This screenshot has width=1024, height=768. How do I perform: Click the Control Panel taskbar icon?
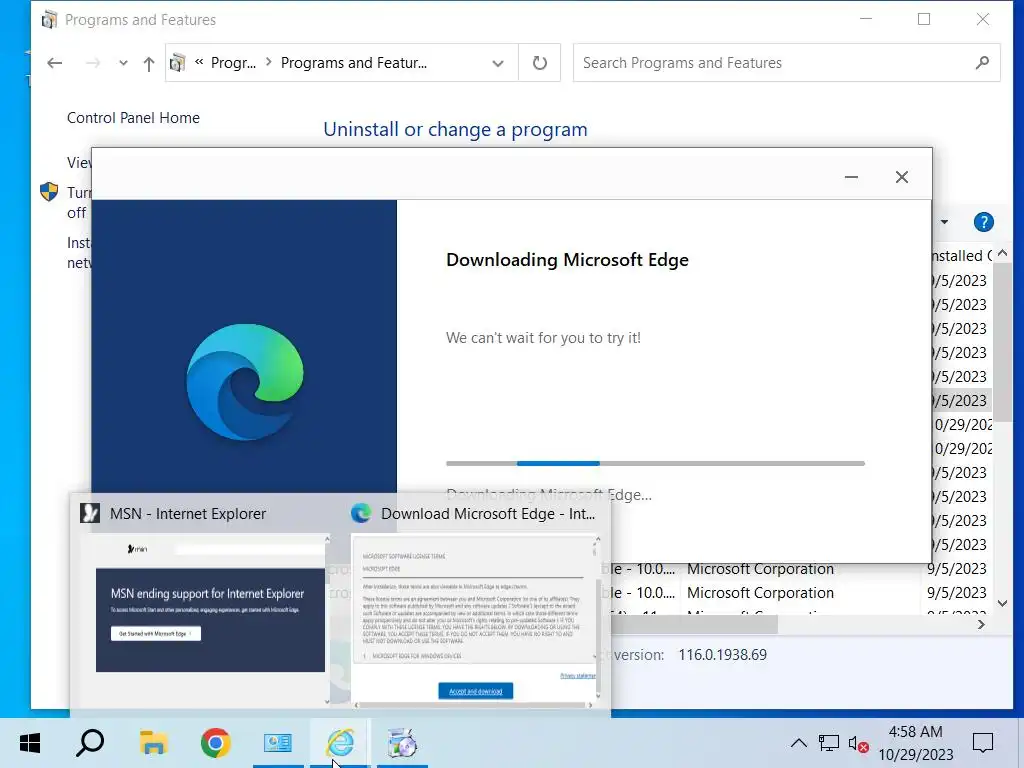click(278, 743)
